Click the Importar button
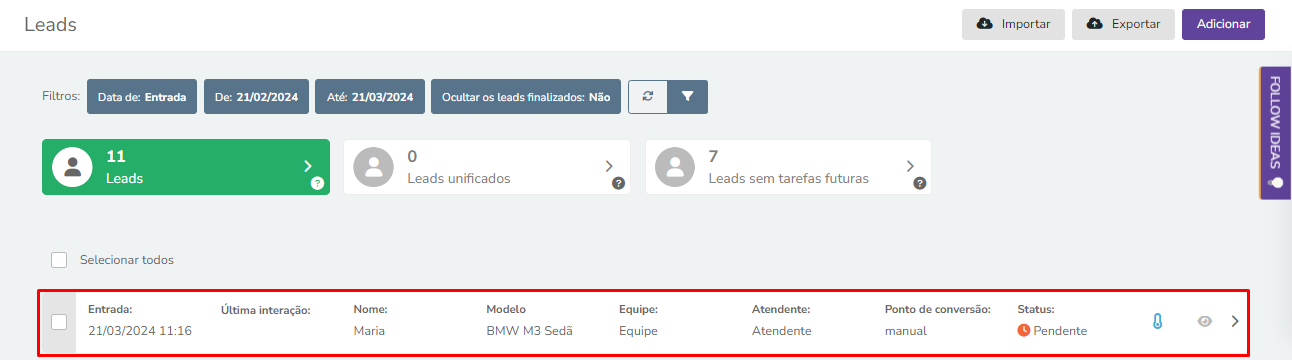This screenshot has height=360, width=1292. pyautogui.click(x=1013, y=24)
